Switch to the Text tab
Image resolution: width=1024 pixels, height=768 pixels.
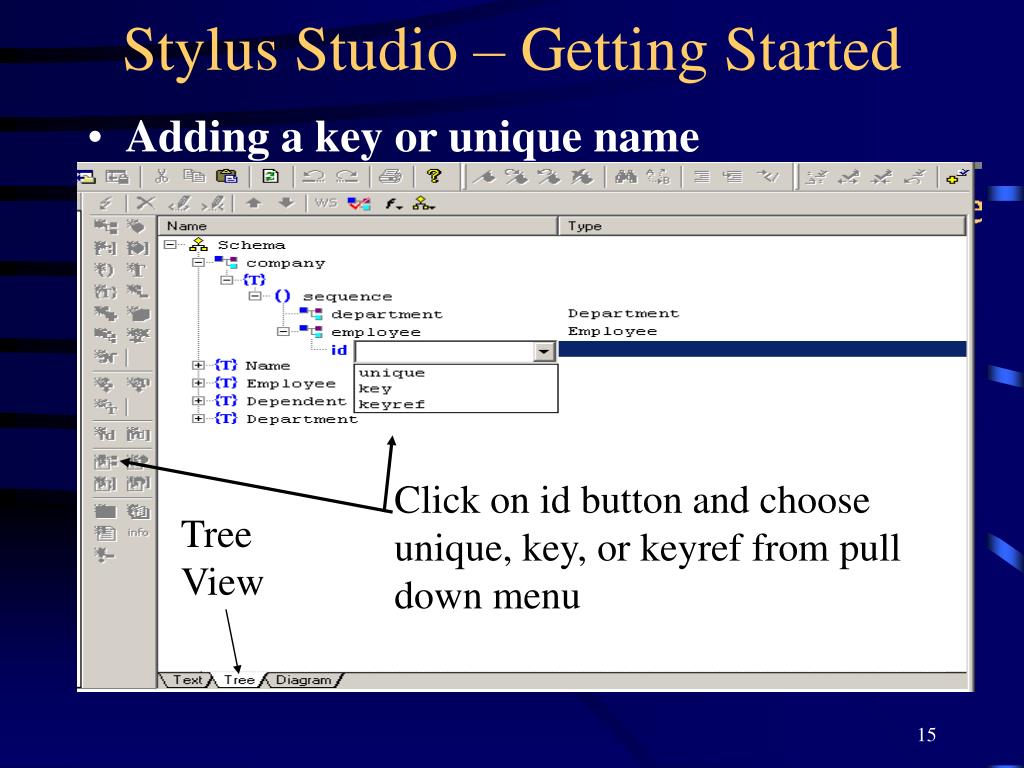(x=187, y=680)
